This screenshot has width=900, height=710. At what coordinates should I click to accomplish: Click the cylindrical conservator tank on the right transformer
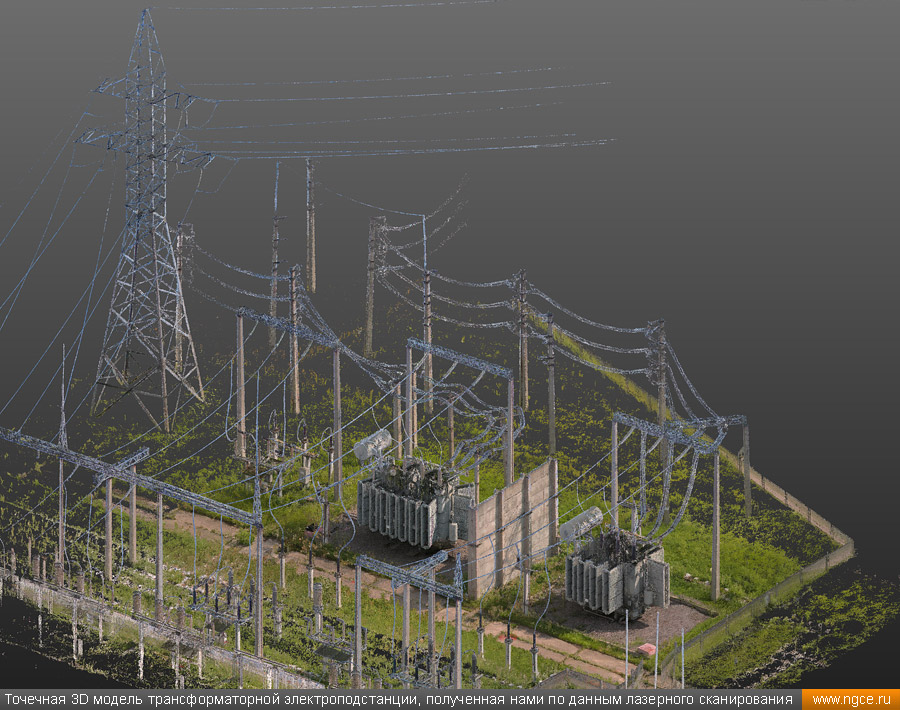point(581,523)
